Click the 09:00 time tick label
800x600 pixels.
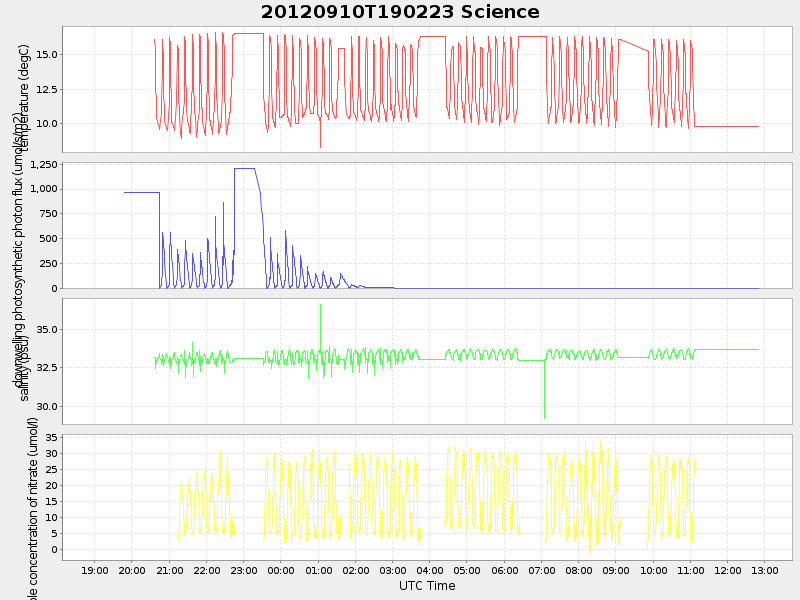click(616, 570)
